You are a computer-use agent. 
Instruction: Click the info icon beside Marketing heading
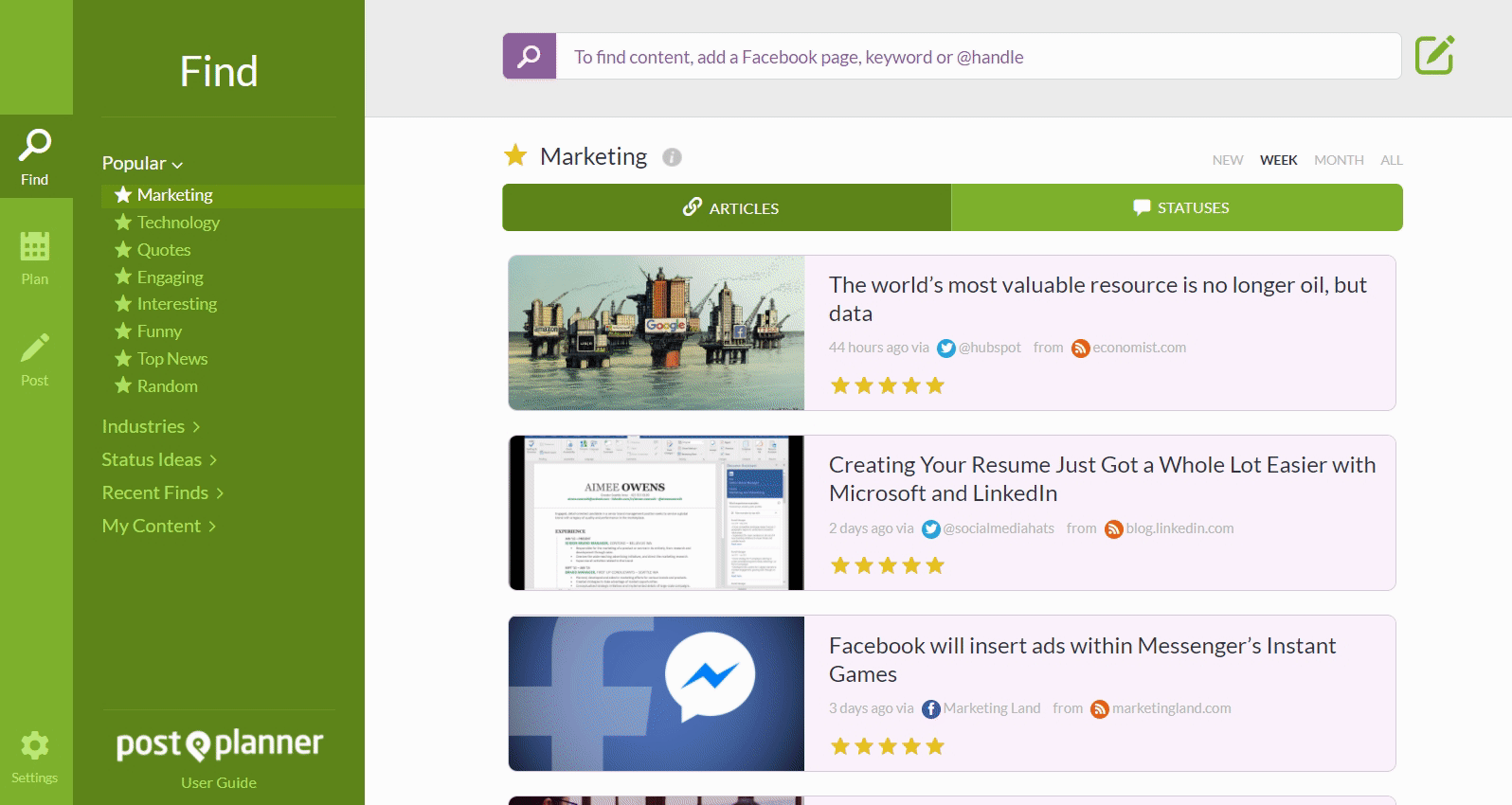pos(672,157)
